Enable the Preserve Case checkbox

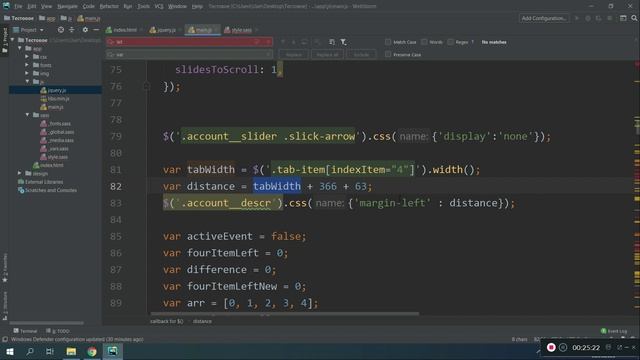coord(388,54)
